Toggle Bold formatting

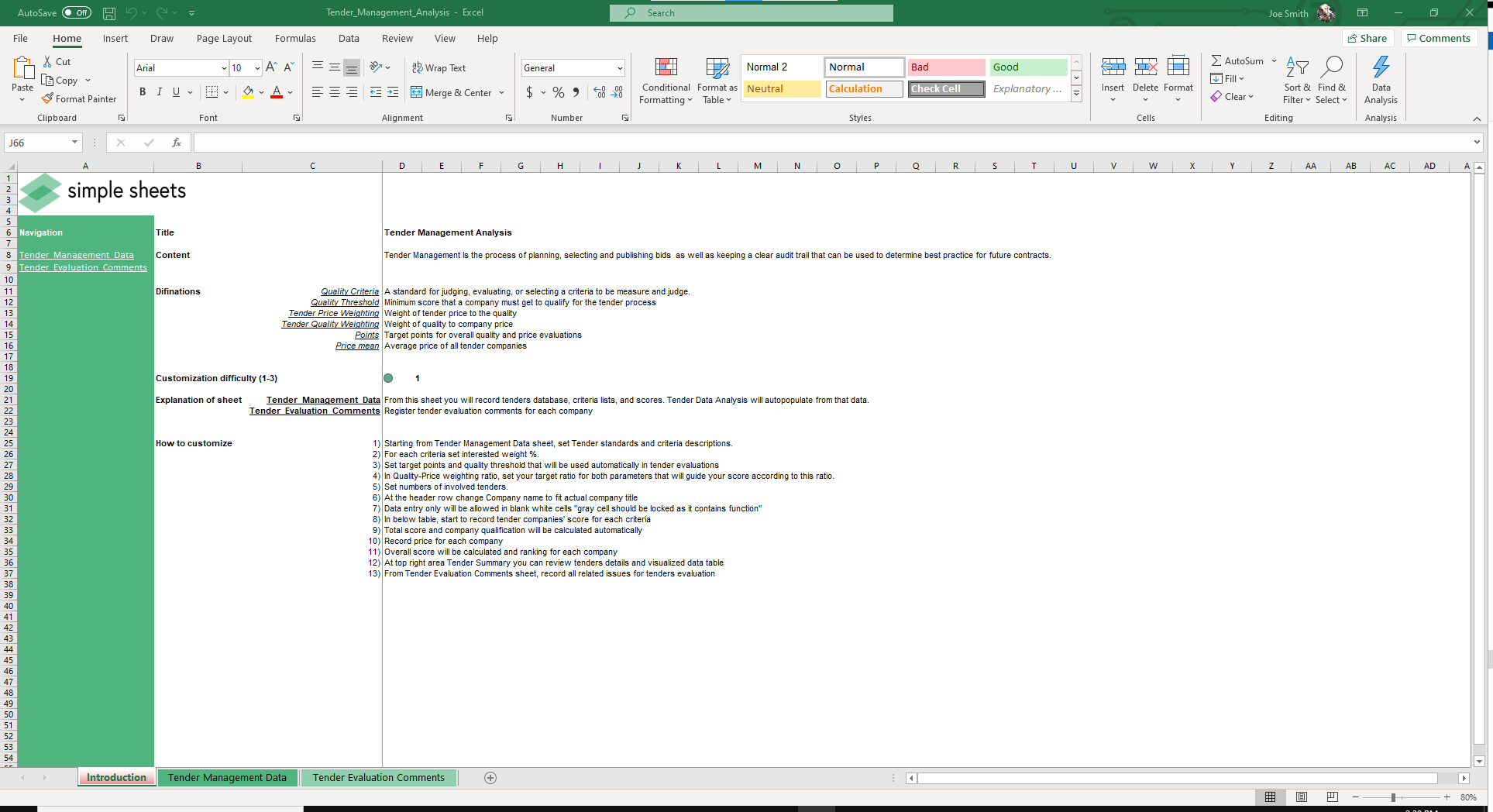click(143, 92)
